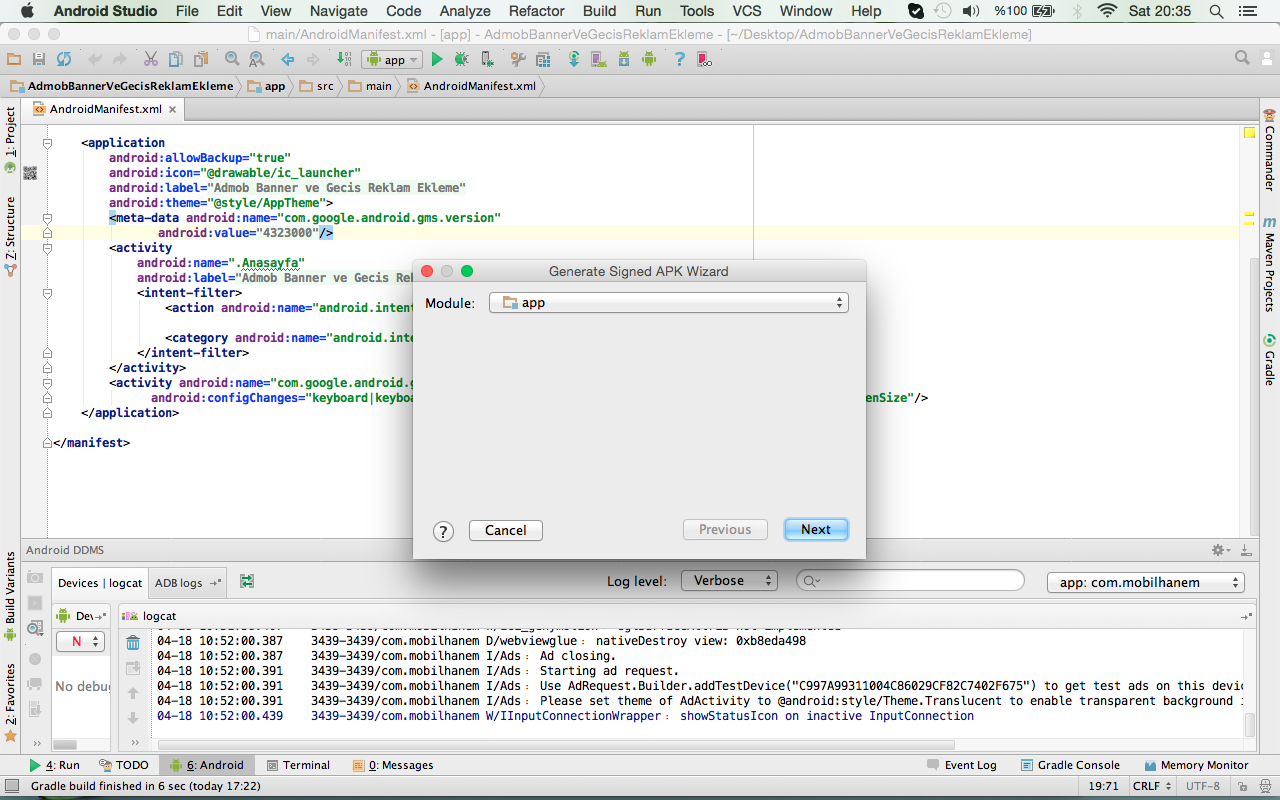Open the Build menu
This screenshot has width=1280, height=800.
coord(599,11)
